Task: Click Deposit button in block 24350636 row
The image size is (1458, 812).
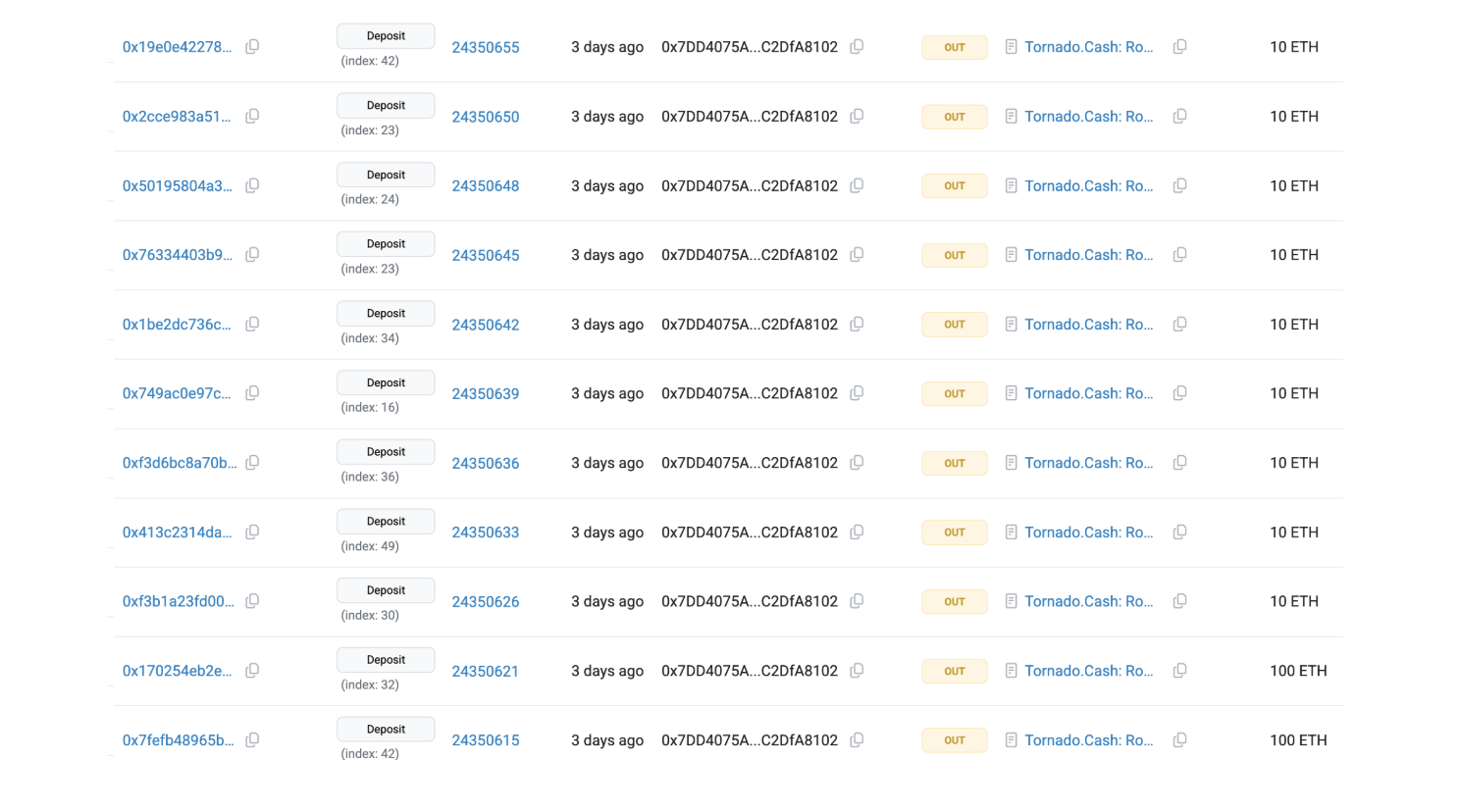Action: pyautogui.click(x=386, y=452)
